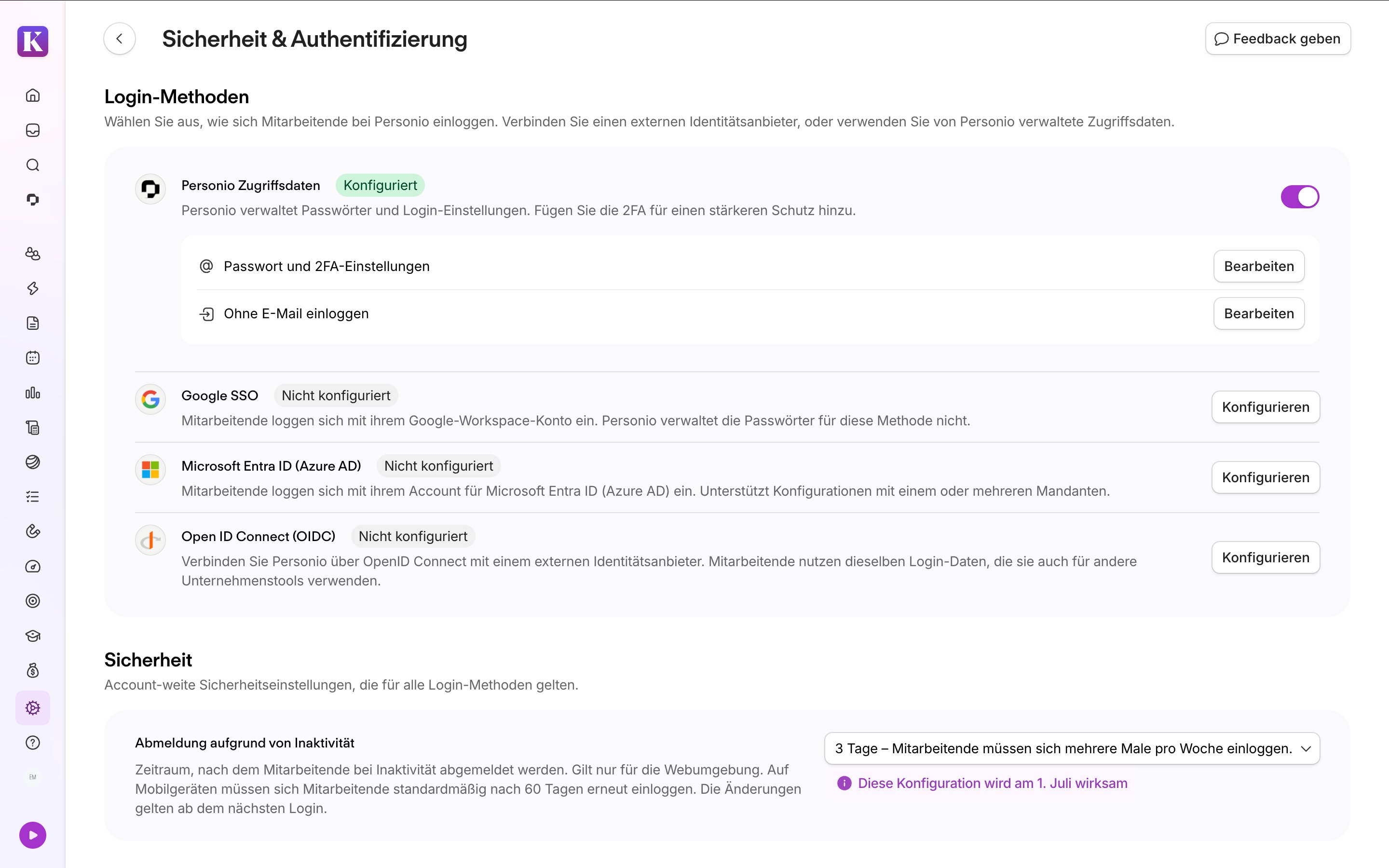
Task: Click the Search magnifier icon in sidebar
Action: pos(33,165)
